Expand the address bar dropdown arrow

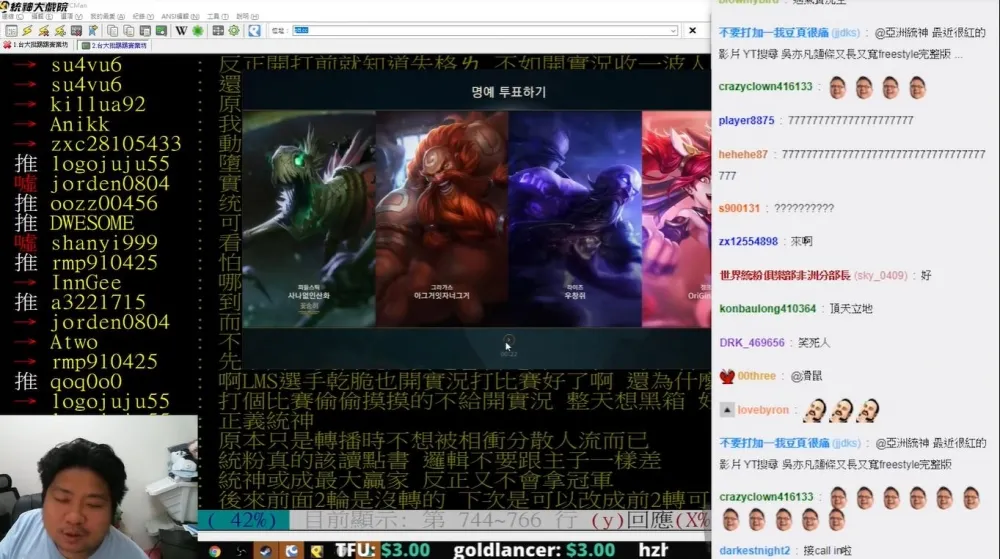click(x=673, y=31)
